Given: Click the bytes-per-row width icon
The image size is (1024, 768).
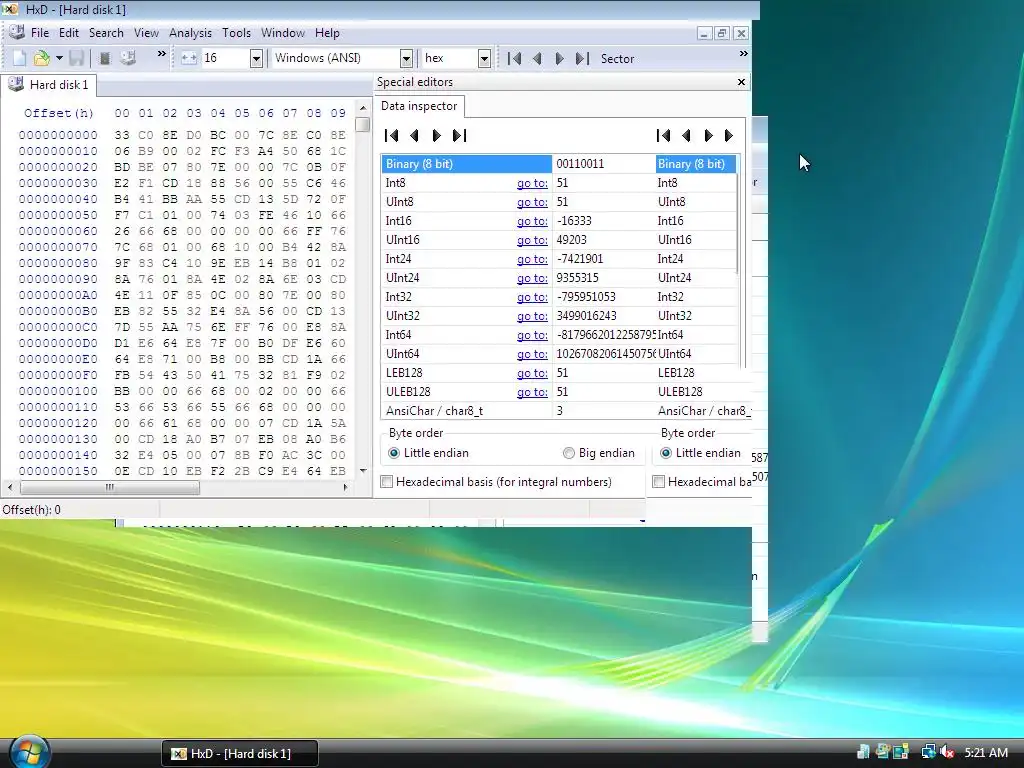Looking at the screenshot, I should 189,58.
